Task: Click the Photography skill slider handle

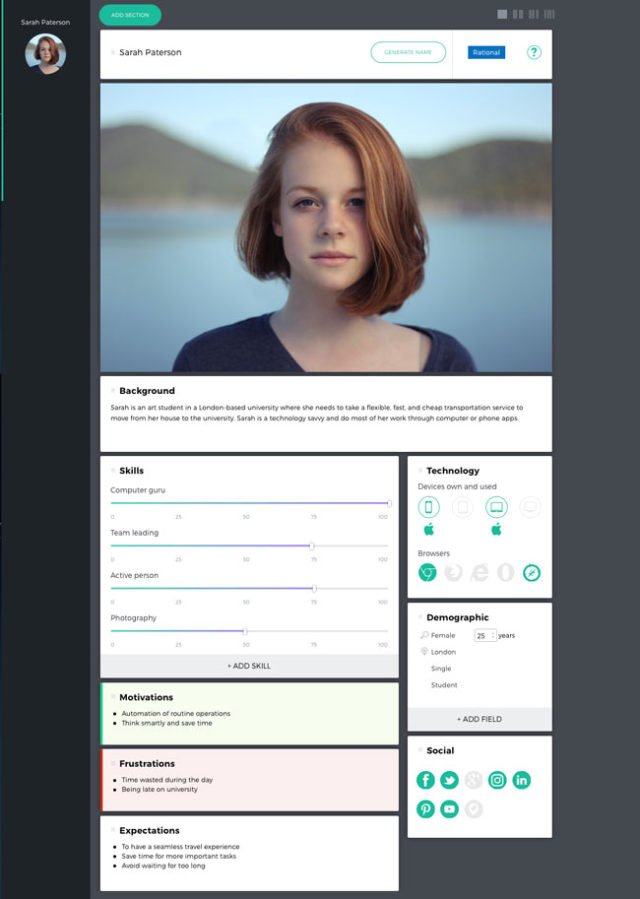Action: 245,631
